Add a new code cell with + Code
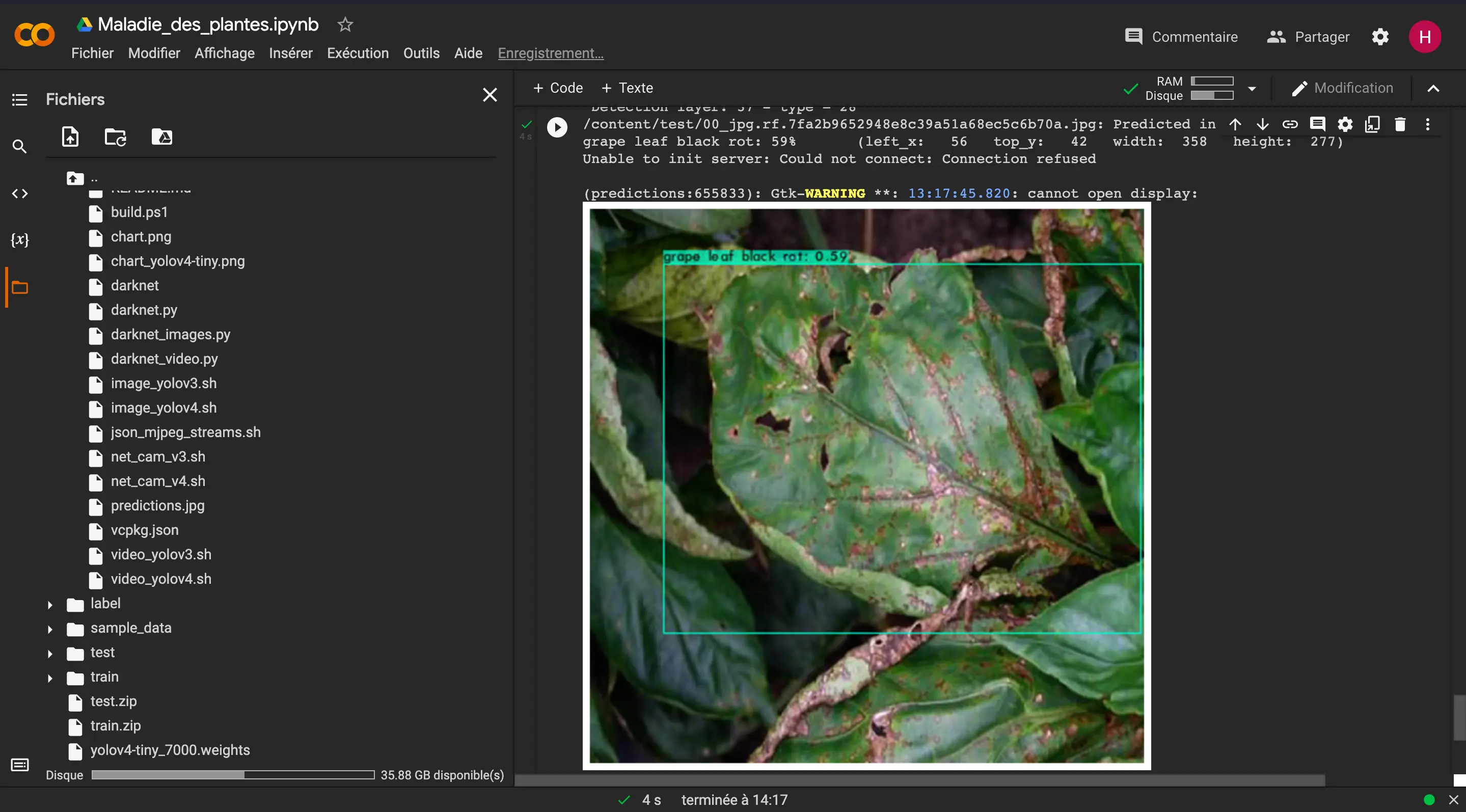This screenshot has height=812, width=1466. point(558,88)
